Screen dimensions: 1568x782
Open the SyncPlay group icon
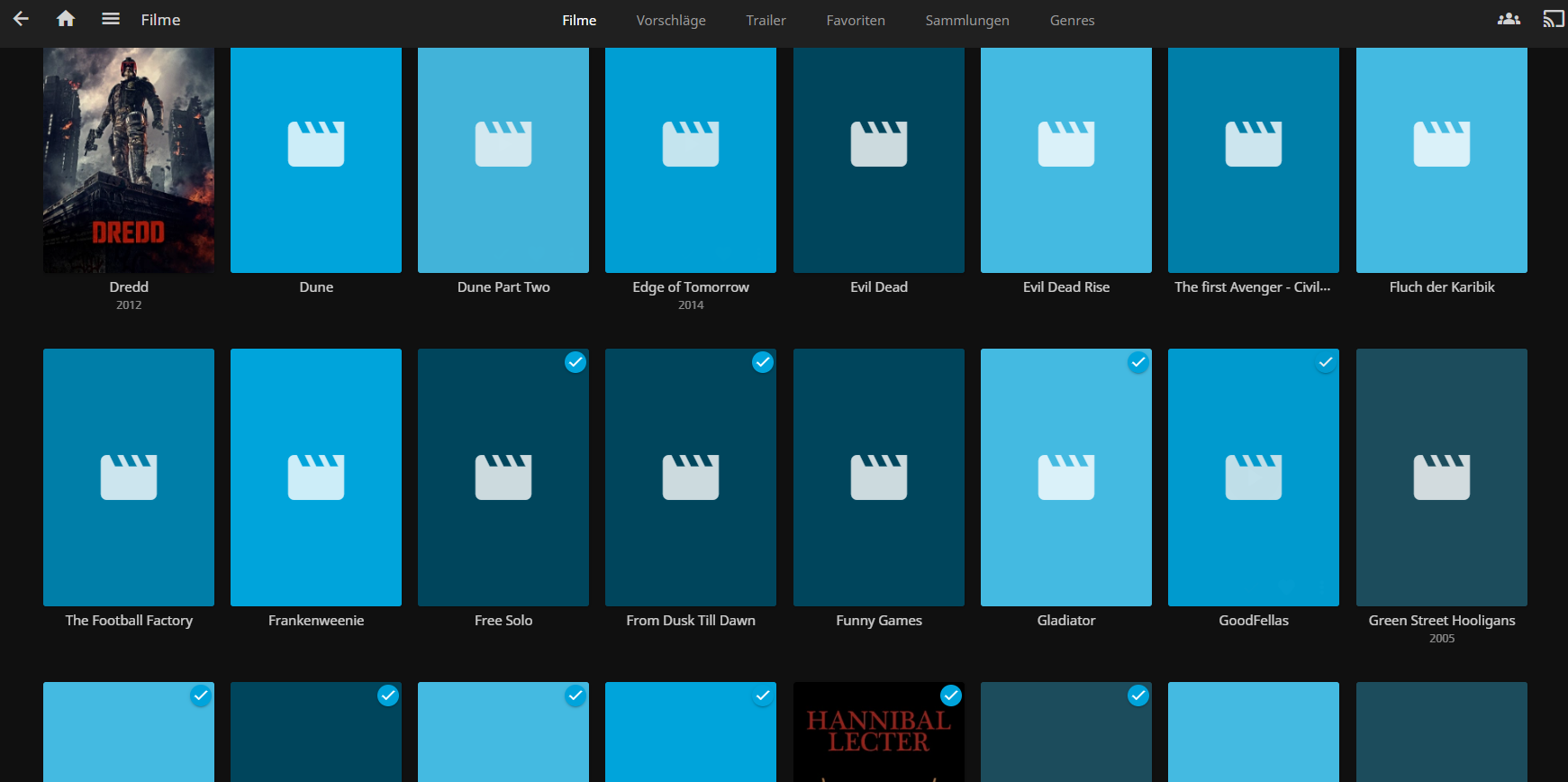1509,19
